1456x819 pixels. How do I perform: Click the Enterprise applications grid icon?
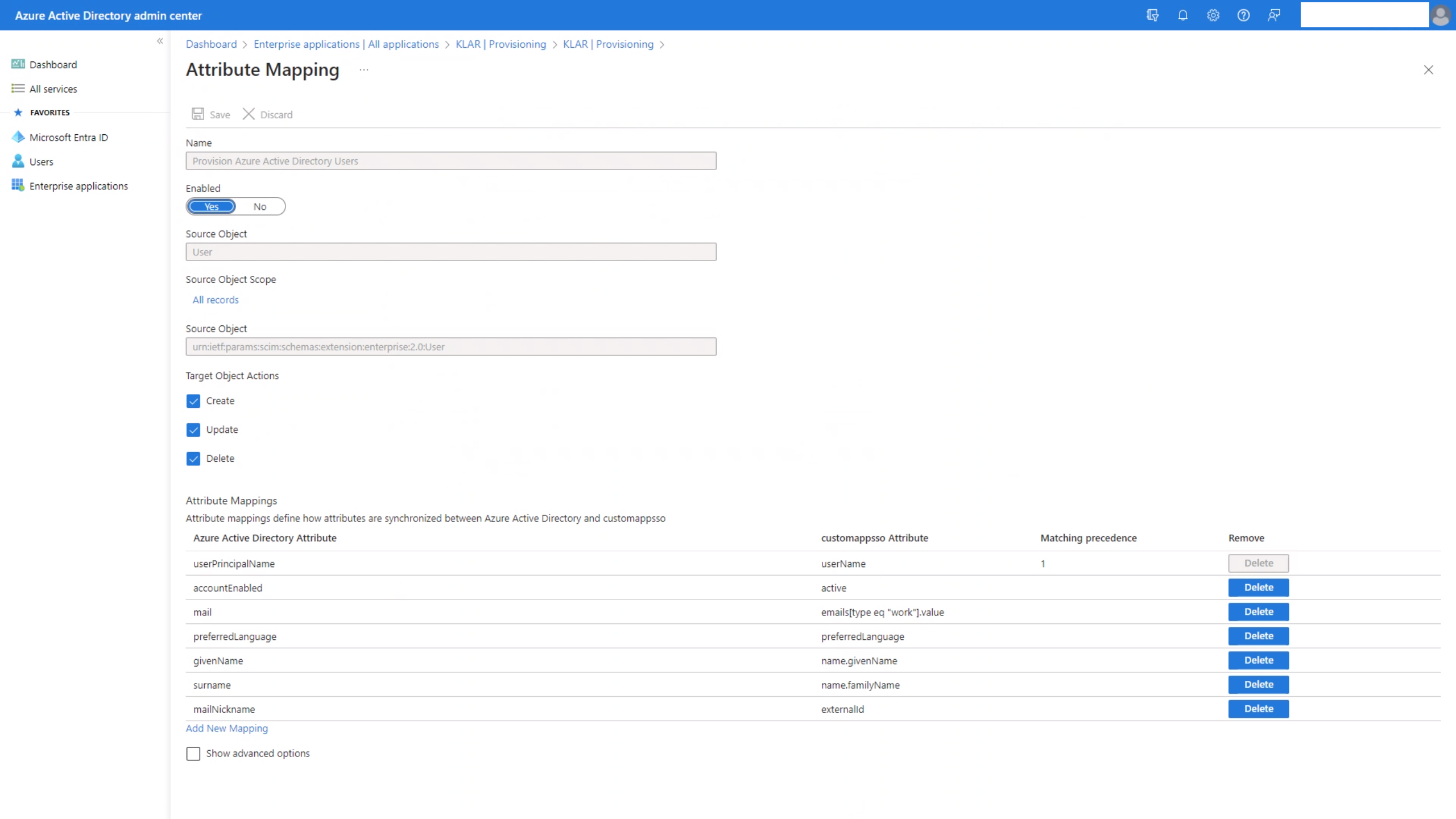[18, 185]
